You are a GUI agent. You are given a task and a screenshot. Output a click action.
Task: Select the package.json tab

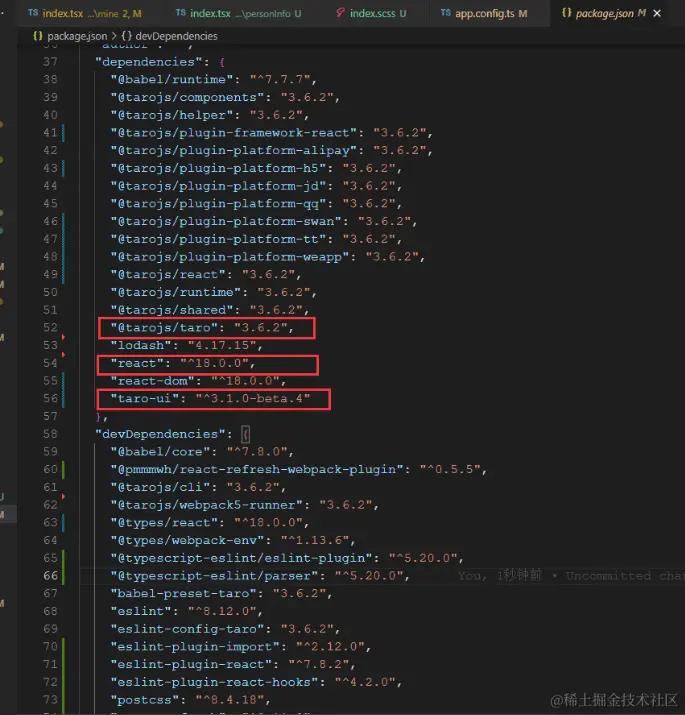click(604, 14)
